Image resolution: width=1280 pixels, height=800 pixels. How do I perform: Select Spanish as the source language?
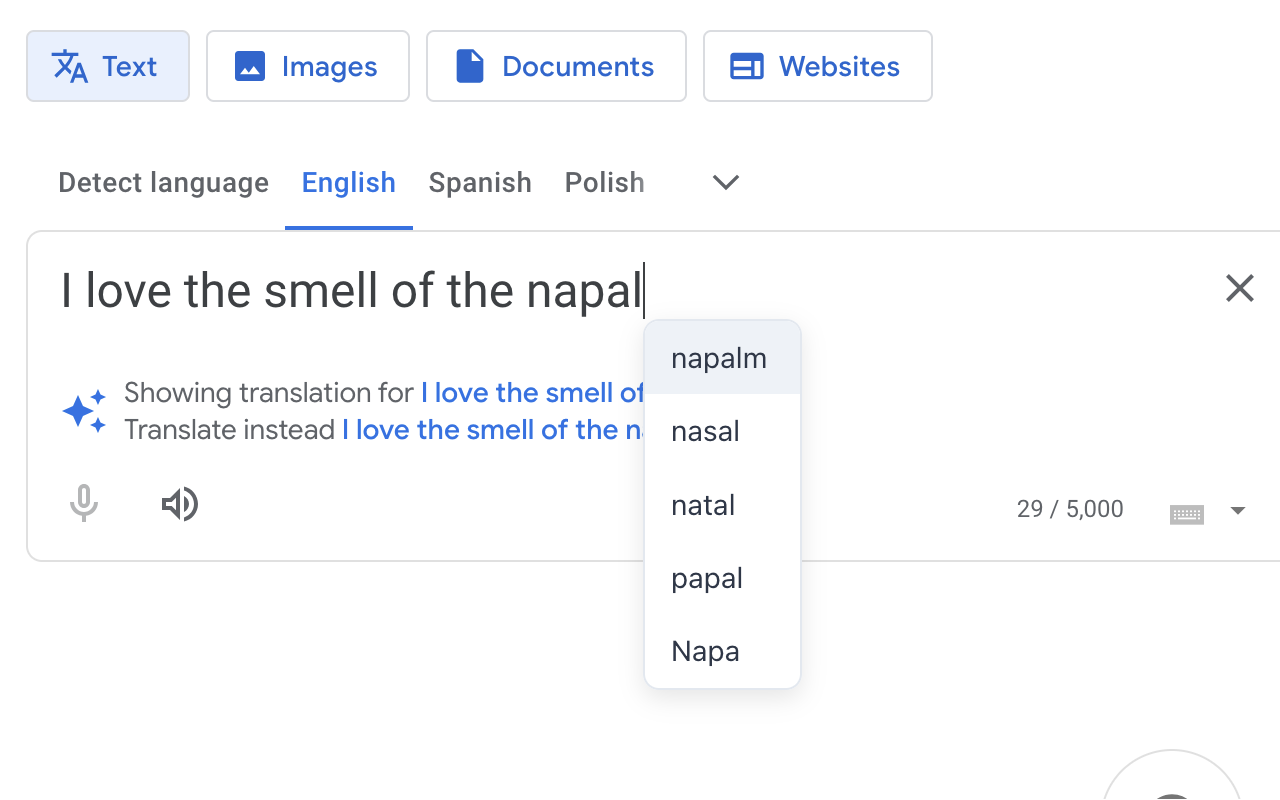(x=480, y=182)
